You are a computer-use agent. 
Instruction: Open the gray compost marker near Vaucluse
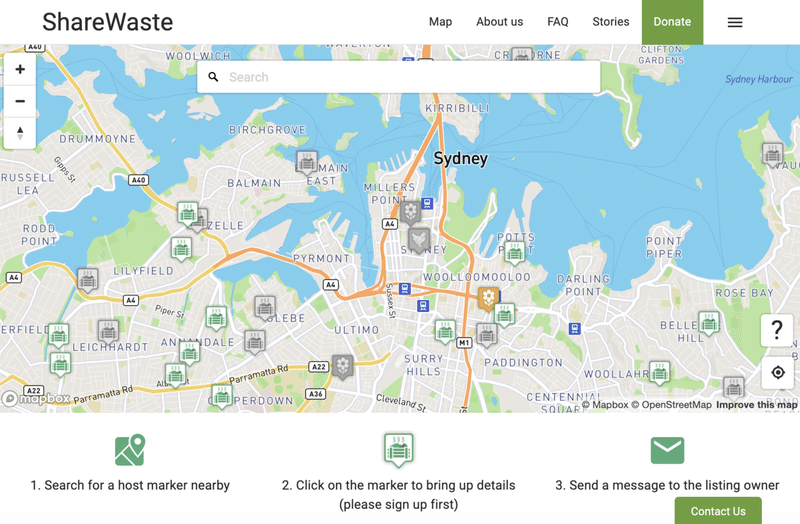[x=772, y=154]
